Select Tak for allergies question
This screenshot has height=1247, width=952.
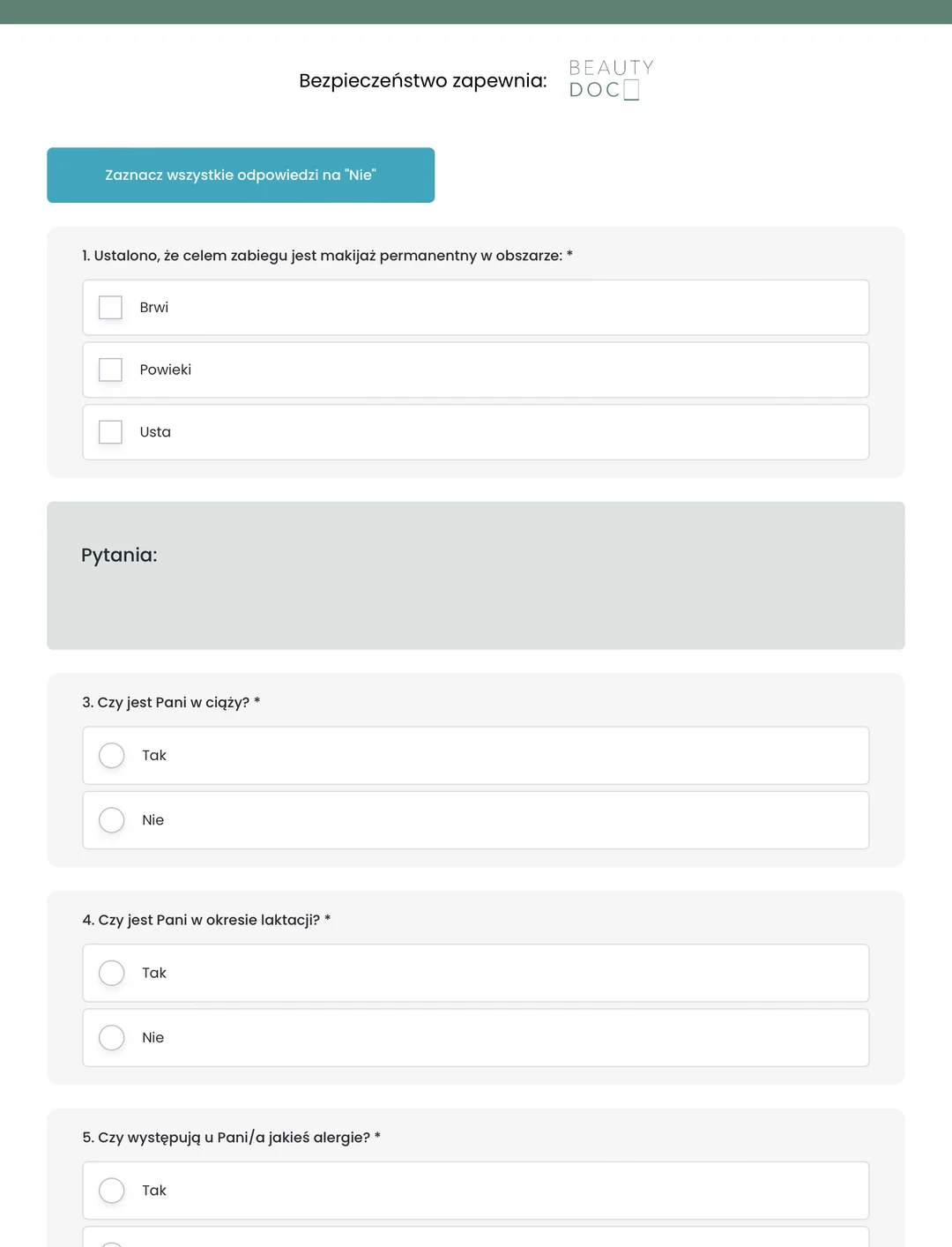pos(112,1191)
